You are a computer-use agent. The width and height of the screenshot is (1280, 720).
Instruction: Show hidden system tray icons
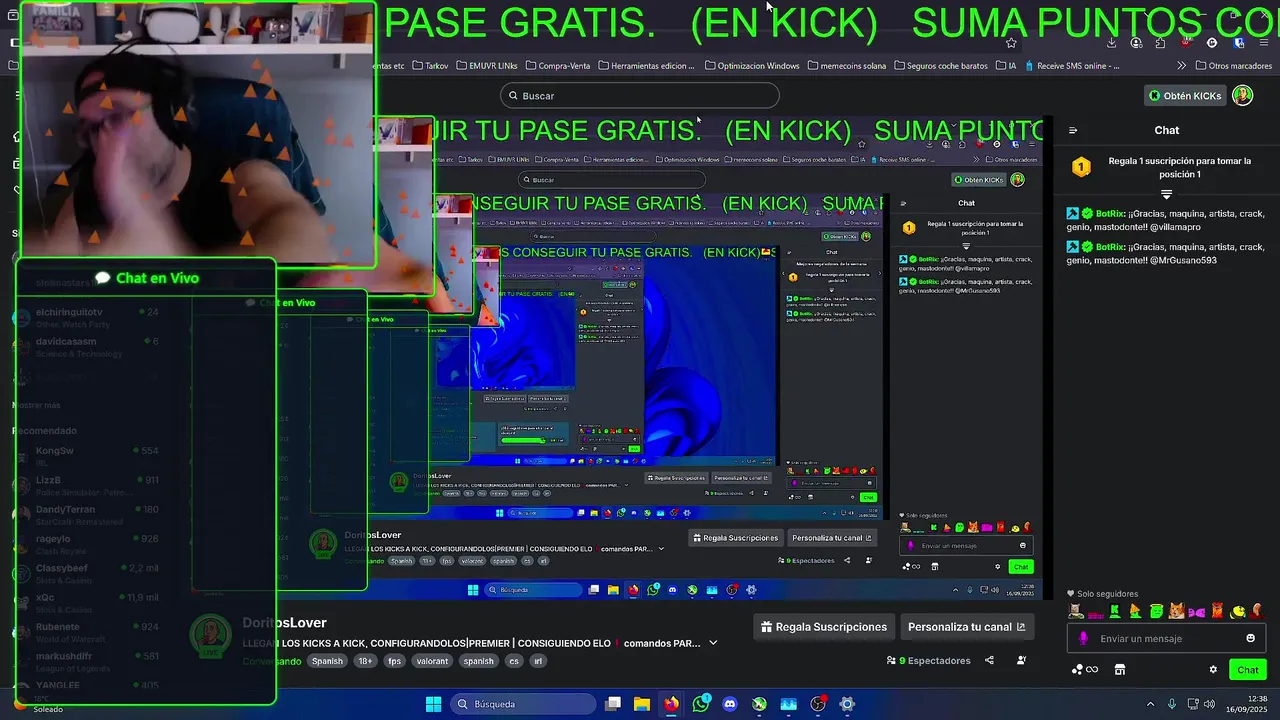[x=1150, y=704]
